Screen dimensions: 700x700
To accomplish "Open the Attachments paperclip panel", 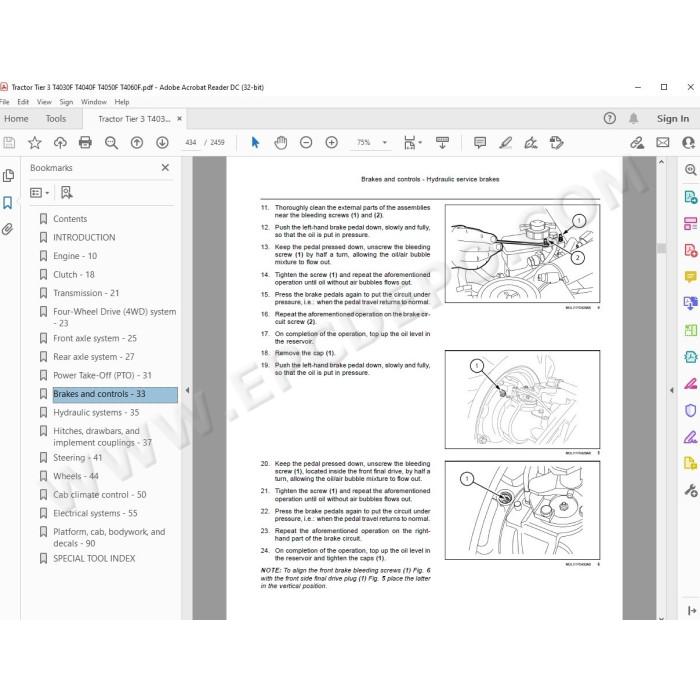I will [8, 229].
